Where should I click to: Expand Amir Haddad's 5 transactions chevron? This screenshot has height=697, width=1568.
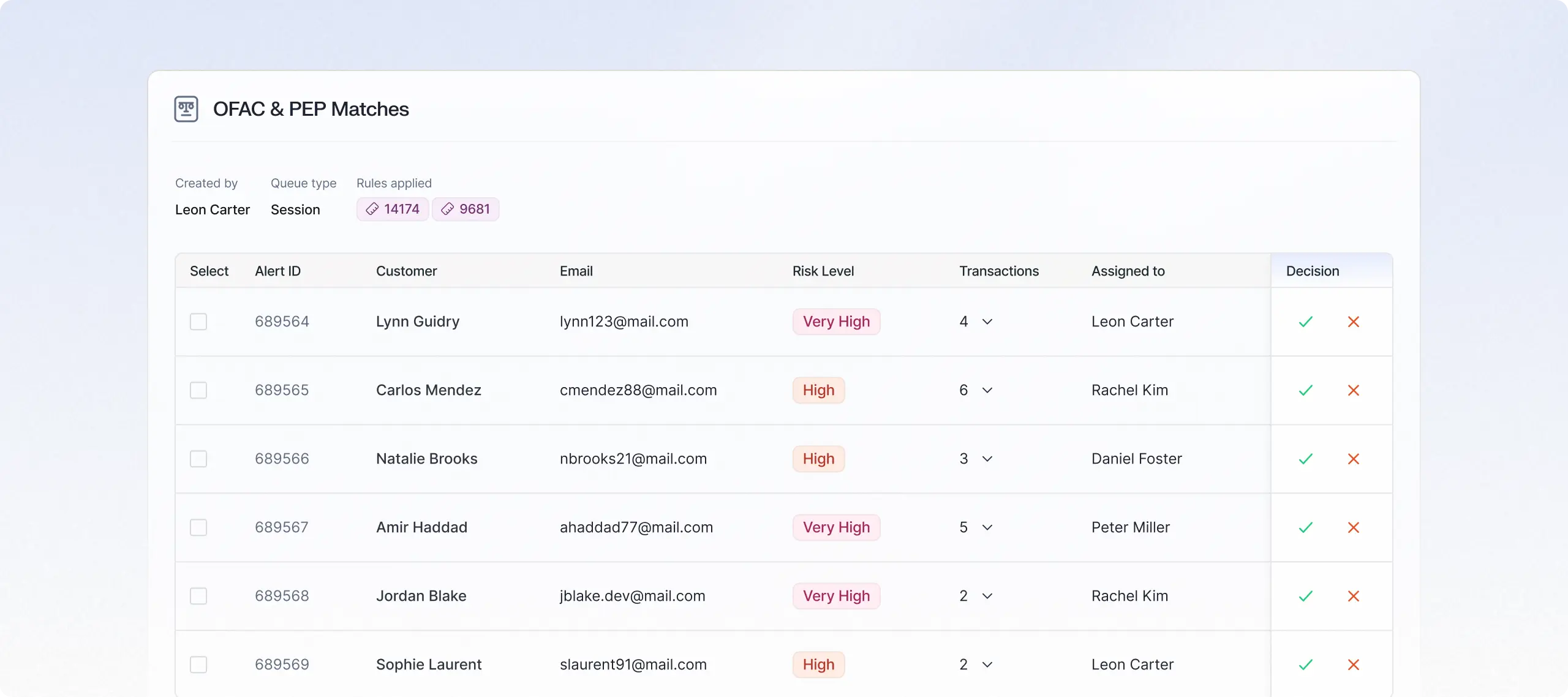(987, 527)
